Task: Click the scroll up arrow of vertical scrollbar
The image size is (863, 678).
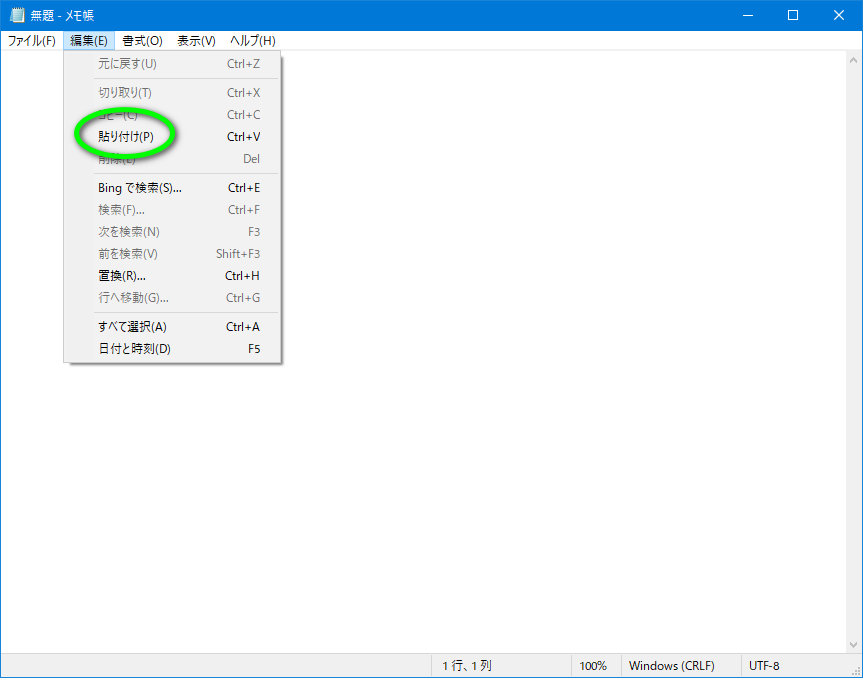Action: point(853,60)
